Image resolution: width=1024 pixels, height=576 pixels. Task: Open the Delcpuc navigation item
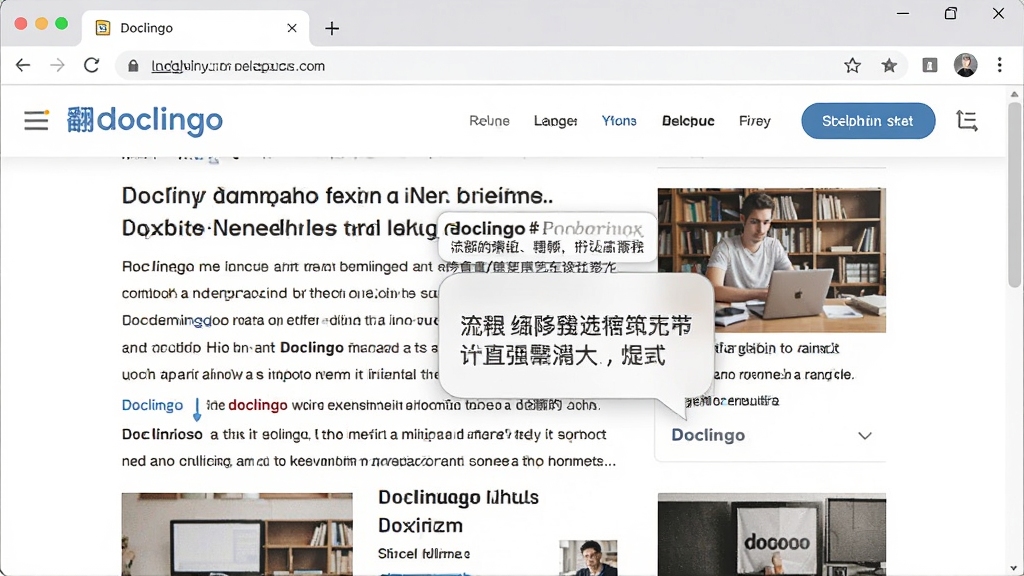[x=688, y=121]
